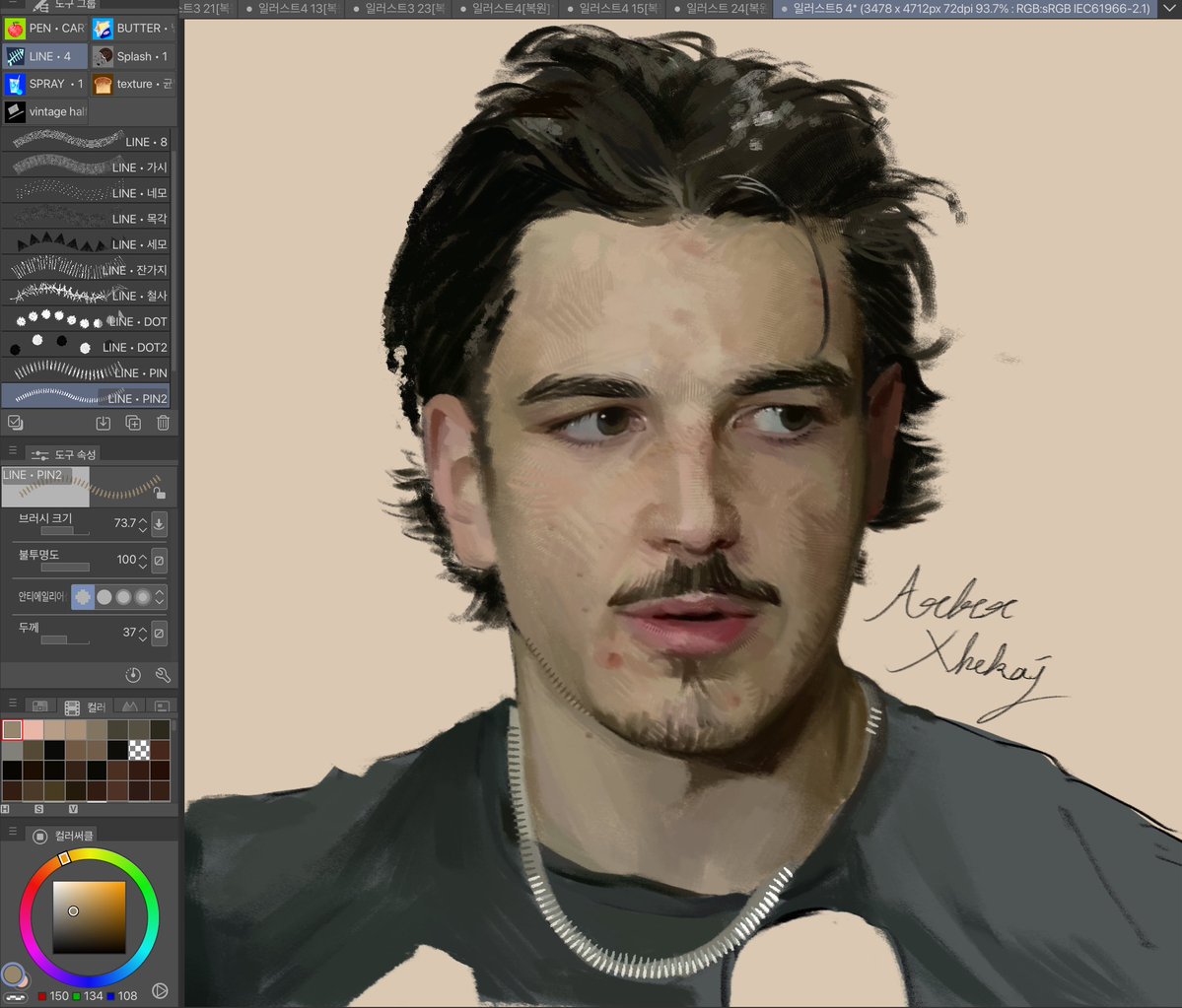Select the Splash · 1 tool group

133,56
